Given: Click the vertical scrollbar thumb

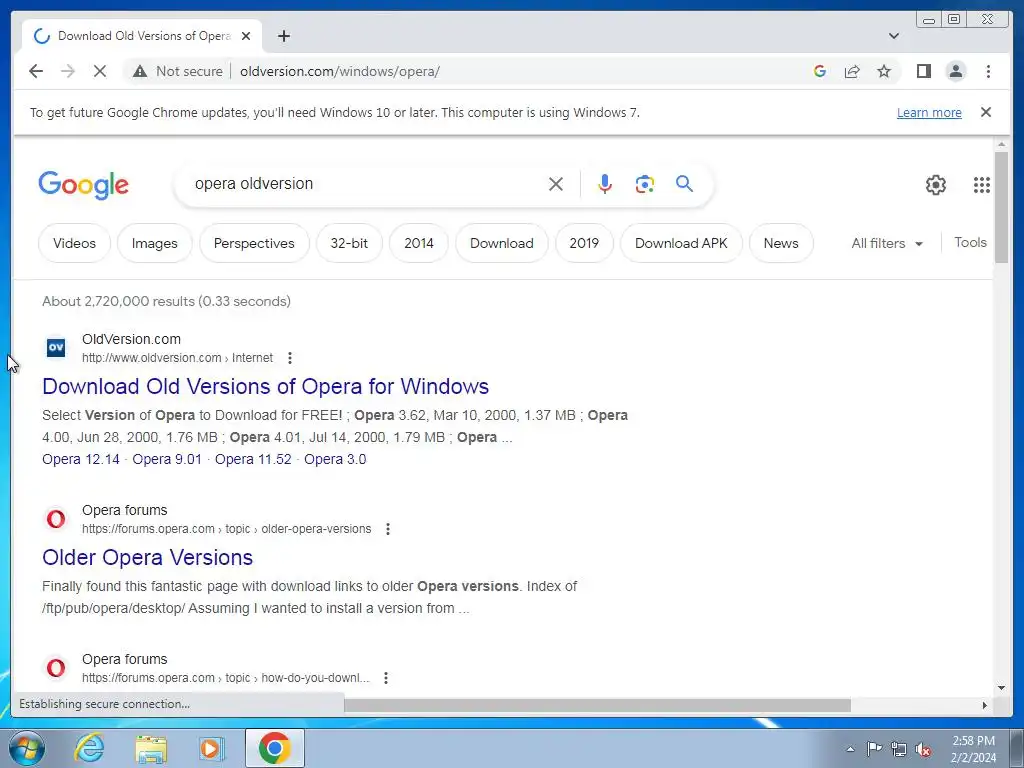Looking at the screenshot, I should [1001, 207].
